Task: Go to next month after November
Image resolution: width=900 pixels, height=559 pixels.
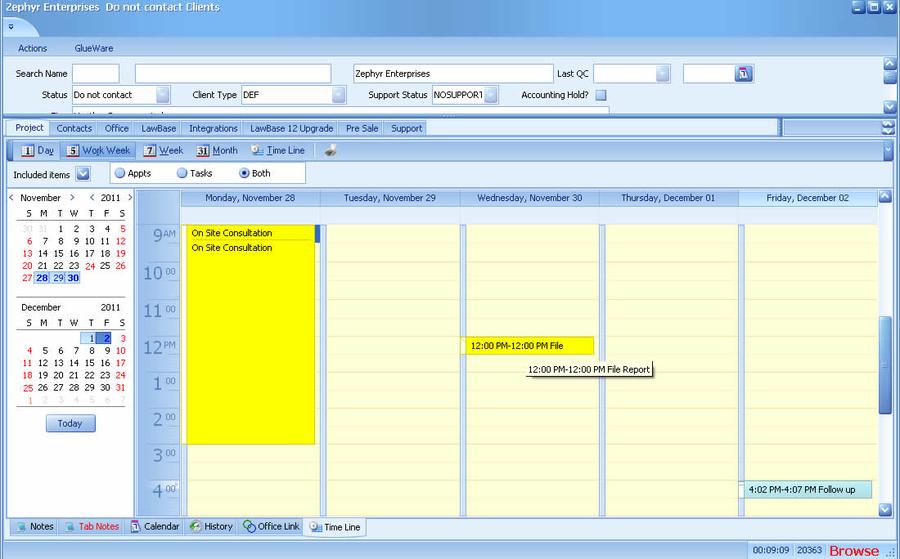Action: tap(72, 197)
